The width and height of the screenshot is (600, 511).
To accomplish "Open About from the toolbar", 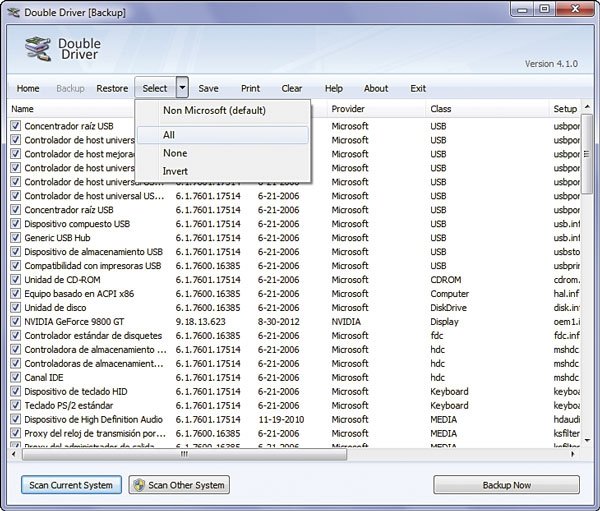I will pos(376,88).
